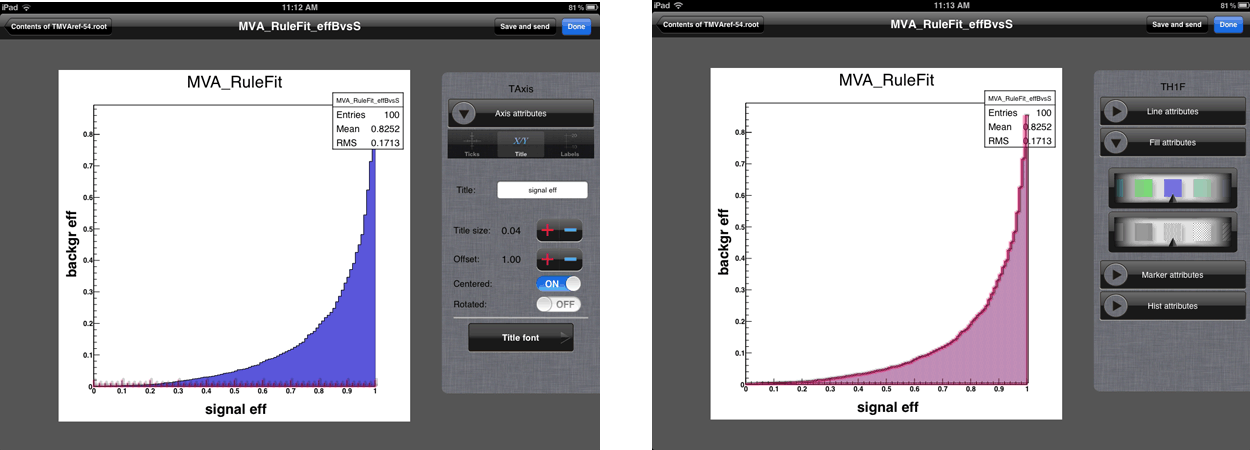Collapse the Fill attributes section
Viewport: 1250px width, 450px height.
point(1116,143)
